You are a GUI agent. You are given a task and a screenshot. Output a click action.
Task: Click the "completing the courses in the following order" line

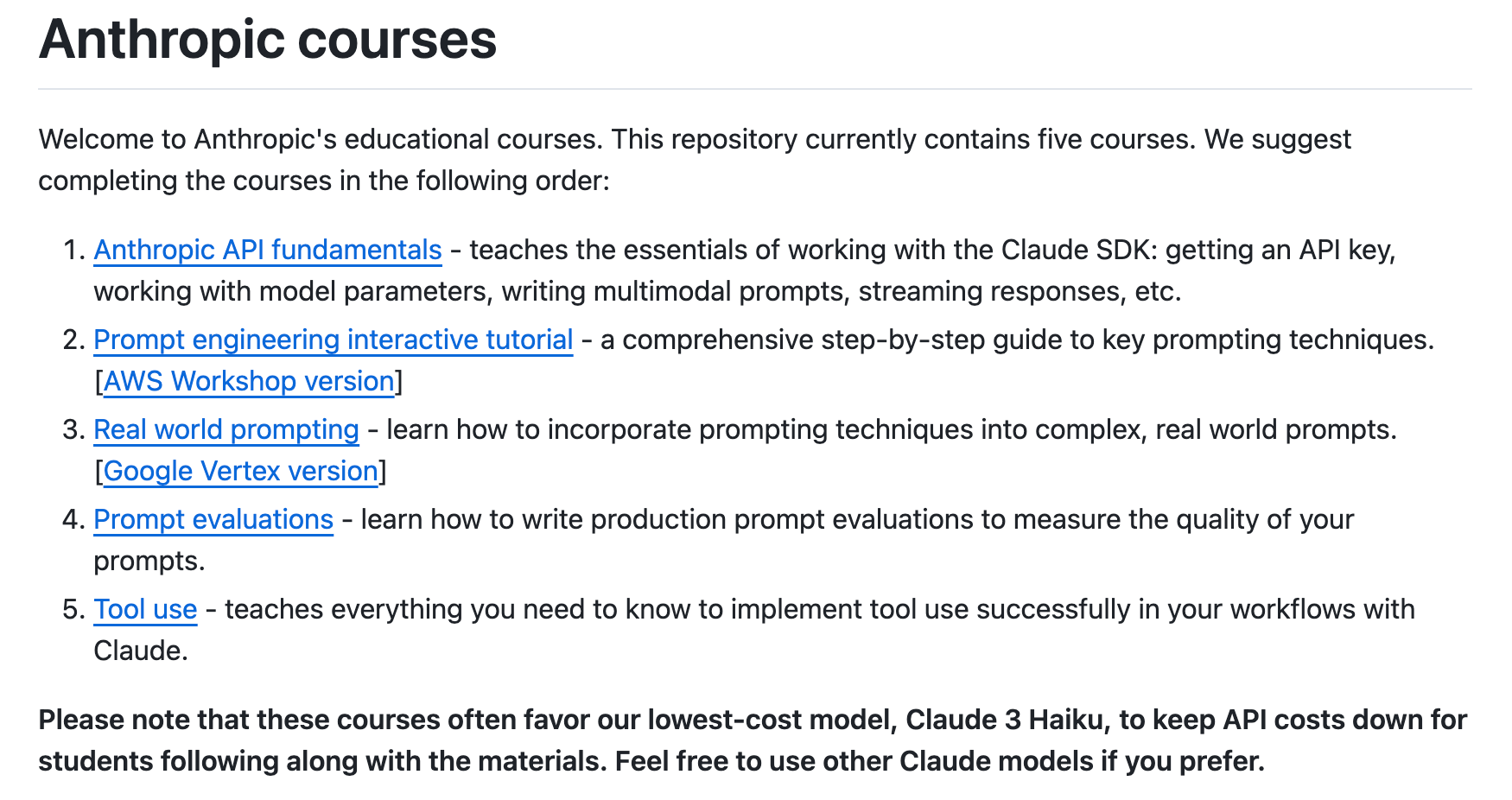tap(323, 181)
